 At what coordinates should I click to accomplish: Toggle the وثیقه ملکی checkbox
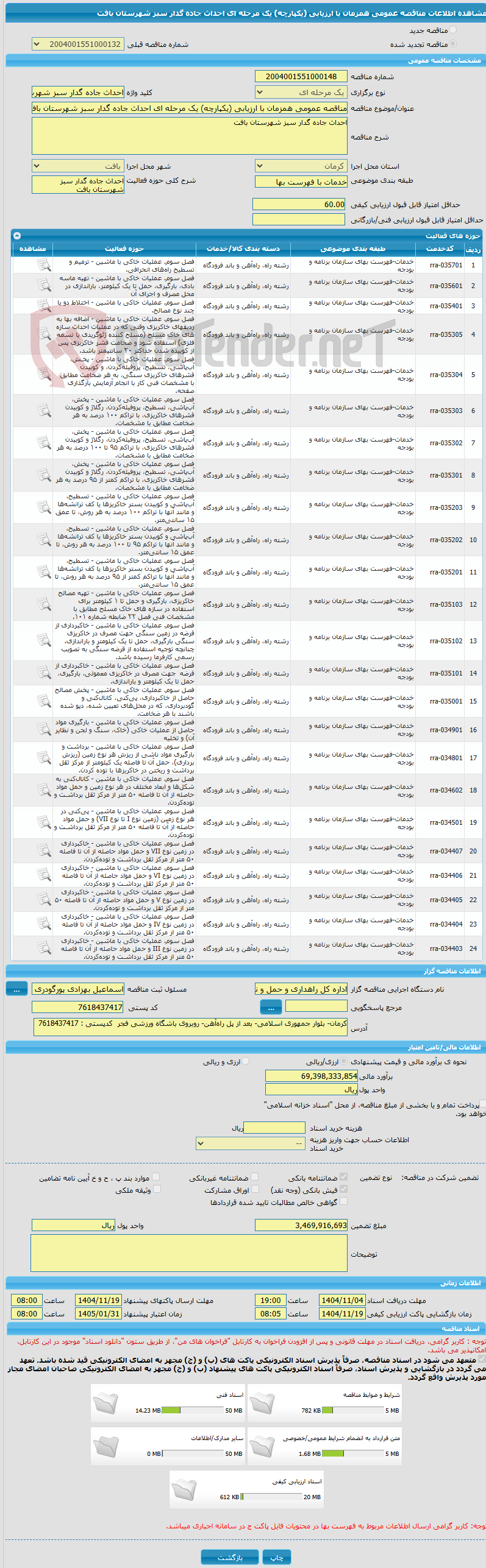pyautogui.click(x=157, y=1189)
